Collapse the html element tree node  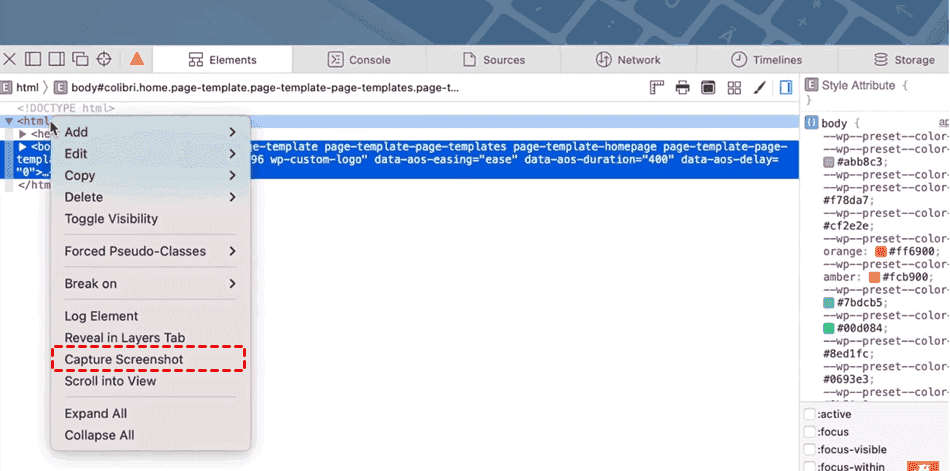pyautogui.click(x=8, y=121)
